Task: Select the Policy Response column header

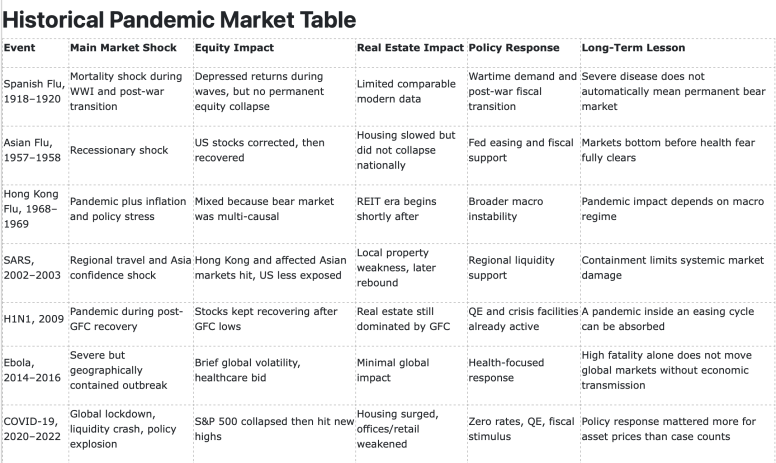Action: 514,47
